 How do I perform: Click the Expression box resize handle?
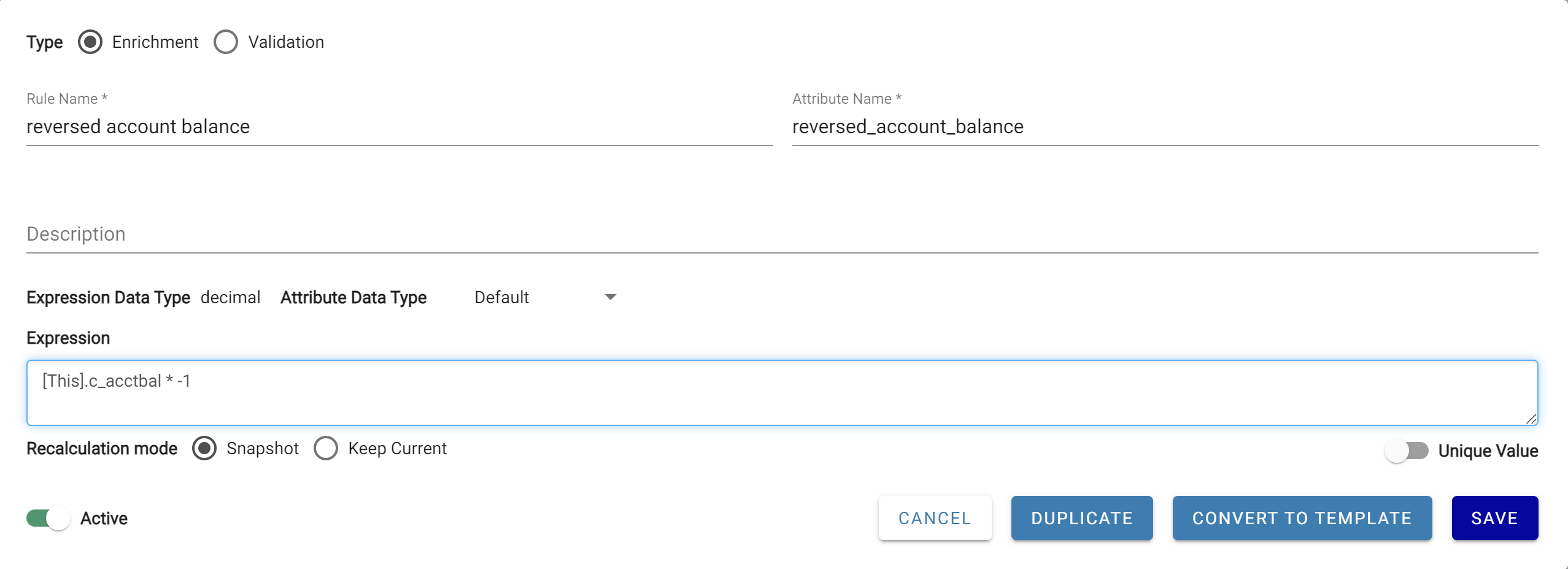tap(1531, 419)
